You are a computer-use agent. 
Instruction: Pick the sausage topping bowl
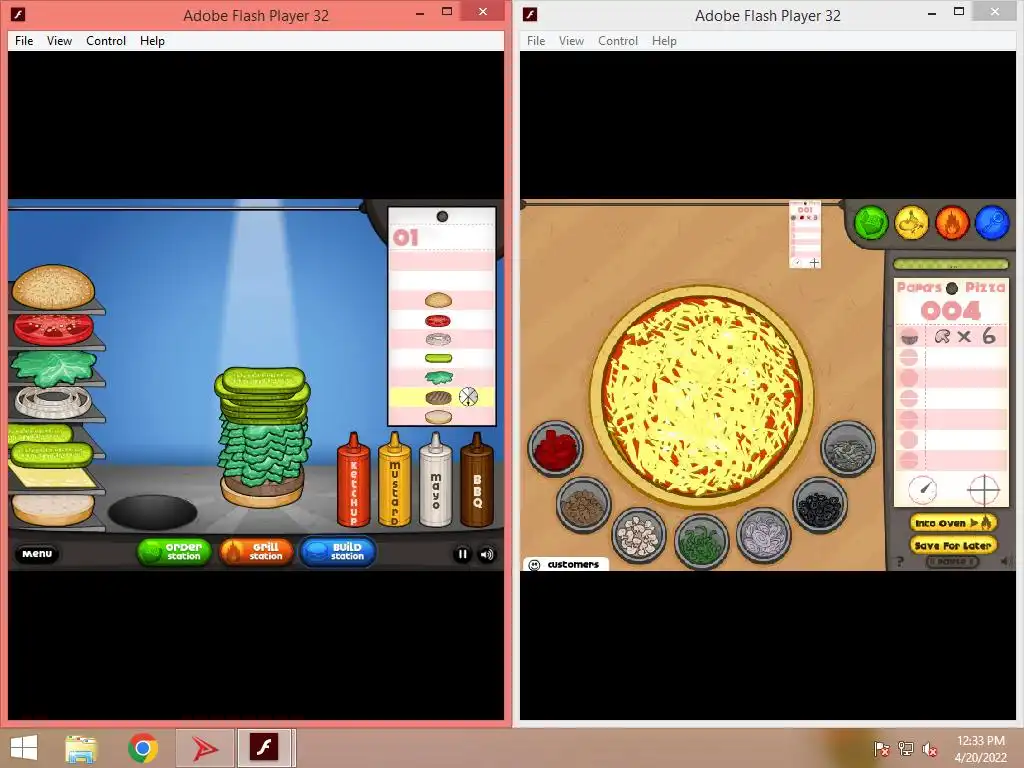(x=583, y=504)
